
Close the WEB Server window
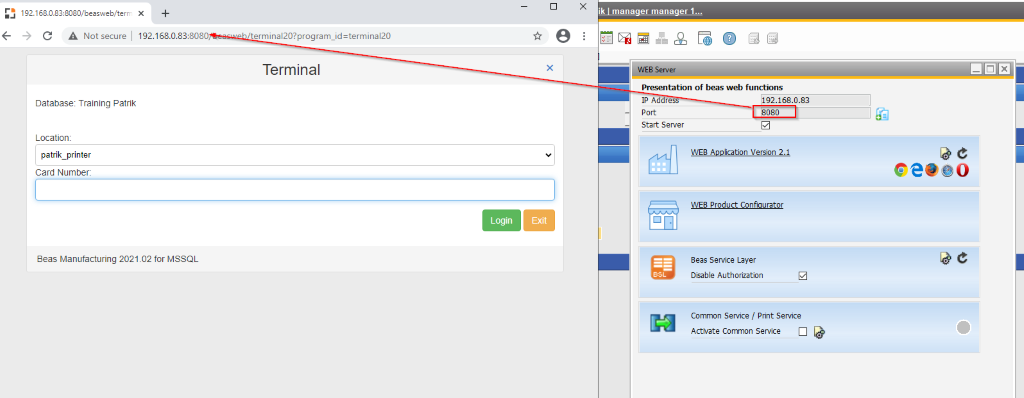(x=1004, y=69)
